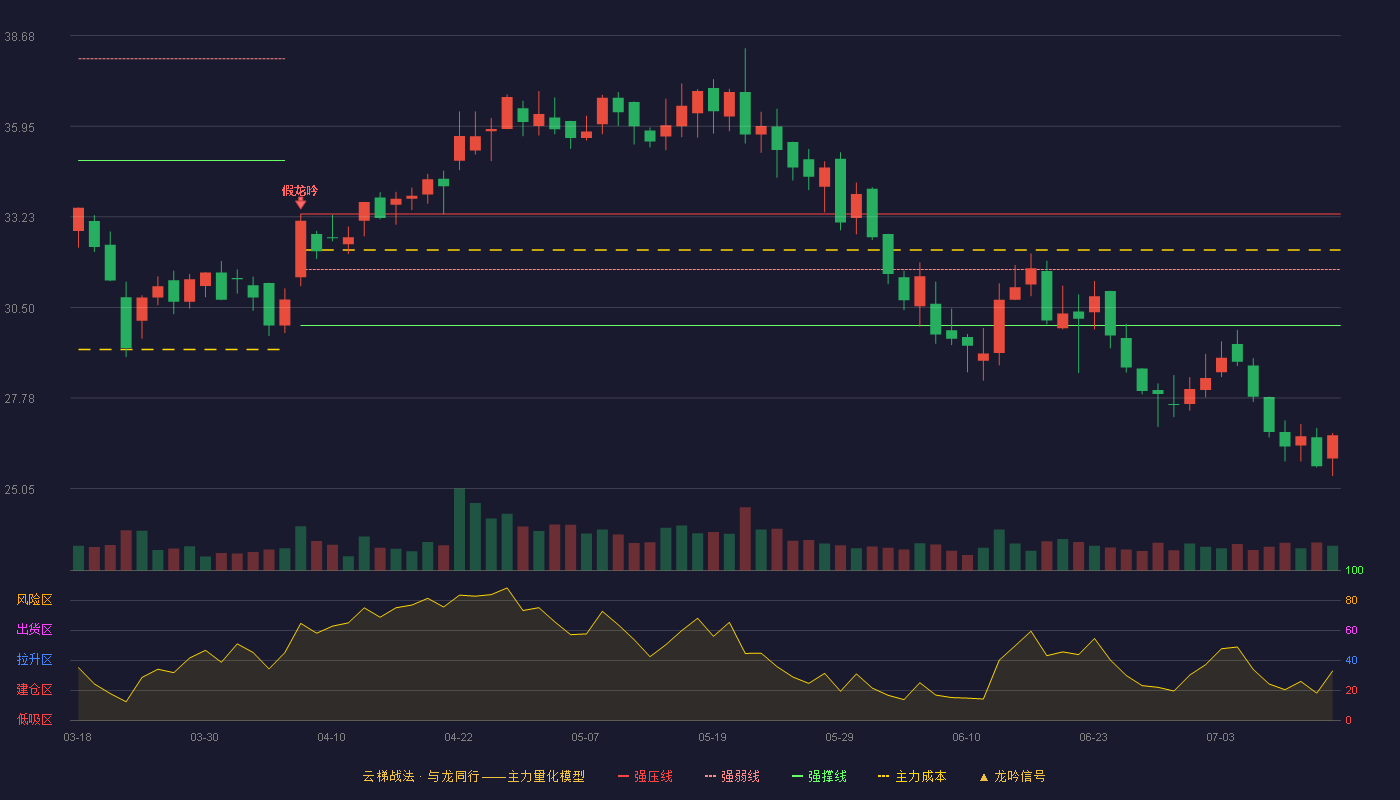This screenshot has width=1400, height=800.
Task: Select the 出货区 zone label
Action: pyautogui.click(x=35, y=630)
